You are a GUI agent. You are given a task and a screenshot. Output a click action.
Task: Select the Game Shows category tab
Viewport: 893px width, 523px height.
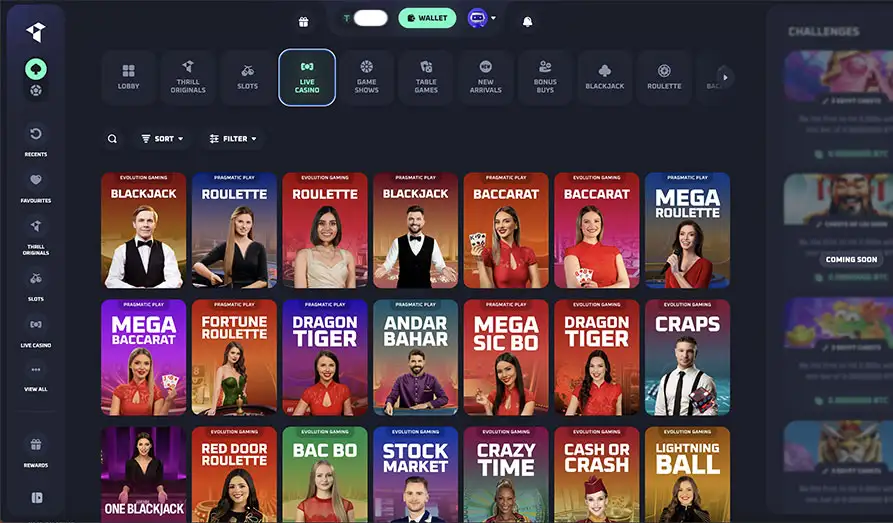(x=367, y=77)
